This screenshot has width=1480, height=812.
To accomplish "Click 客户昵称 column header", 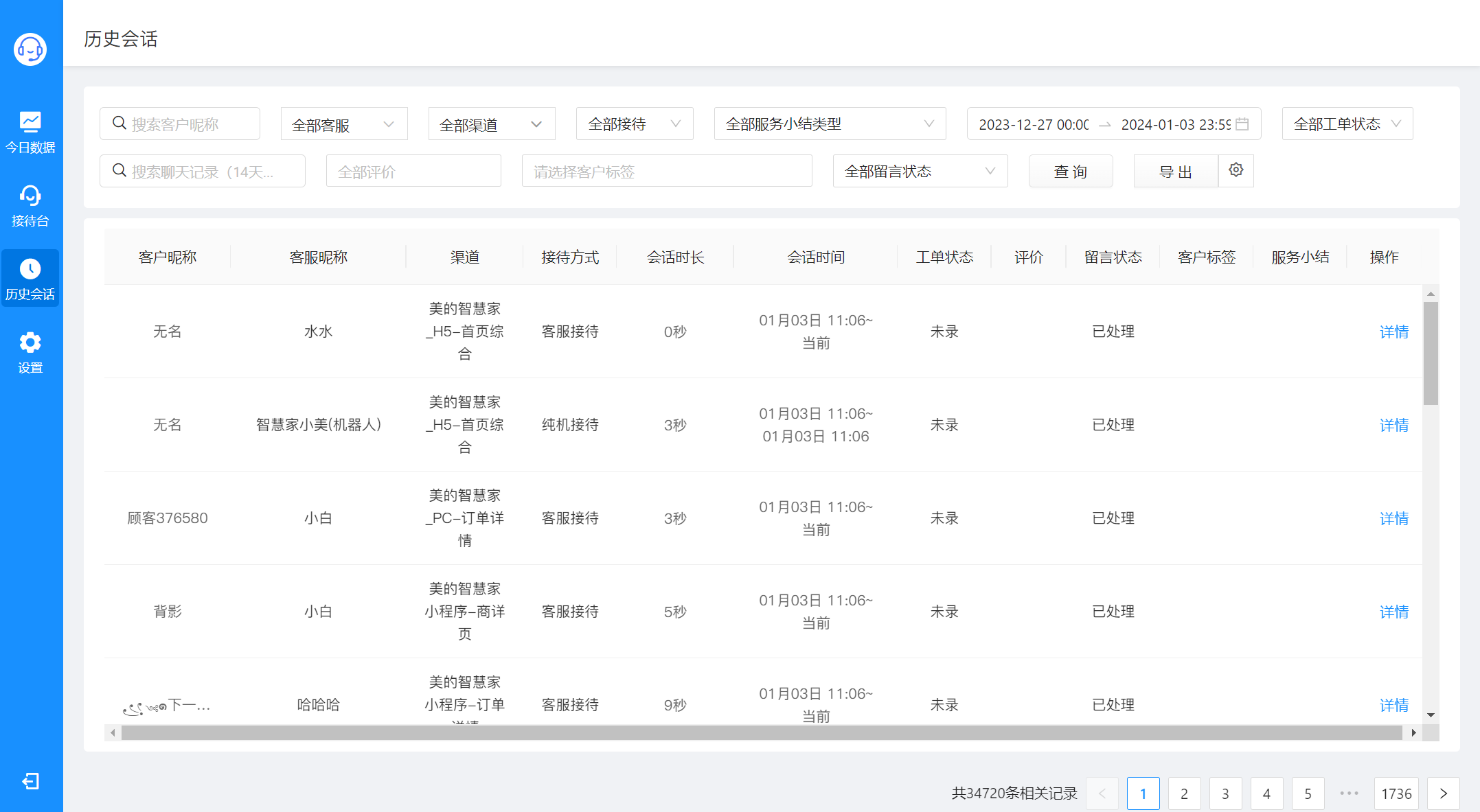I will pos(168,257).
